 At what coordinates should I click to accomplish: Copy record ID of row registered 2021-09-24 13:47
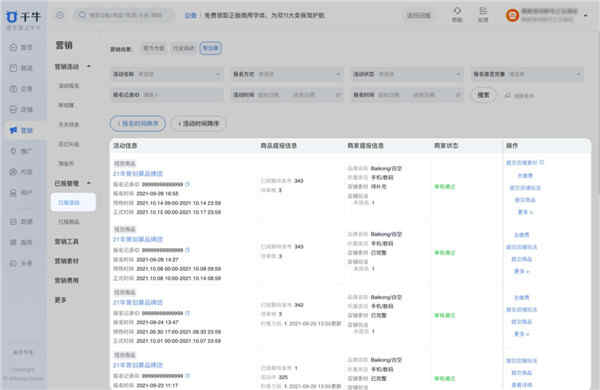pyautogui.click(x=188, y=313)
